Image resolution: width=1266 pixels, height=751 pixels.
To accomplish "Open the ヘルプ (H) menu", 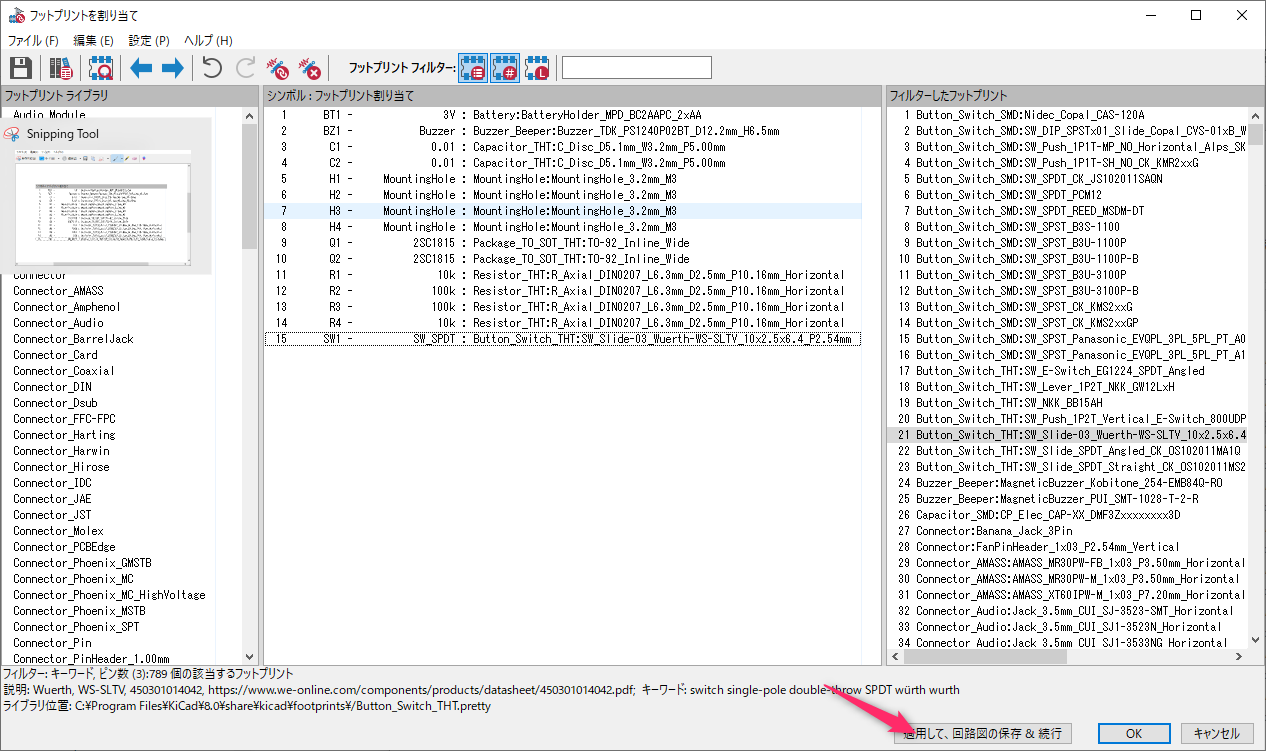I will pos(208,41).
